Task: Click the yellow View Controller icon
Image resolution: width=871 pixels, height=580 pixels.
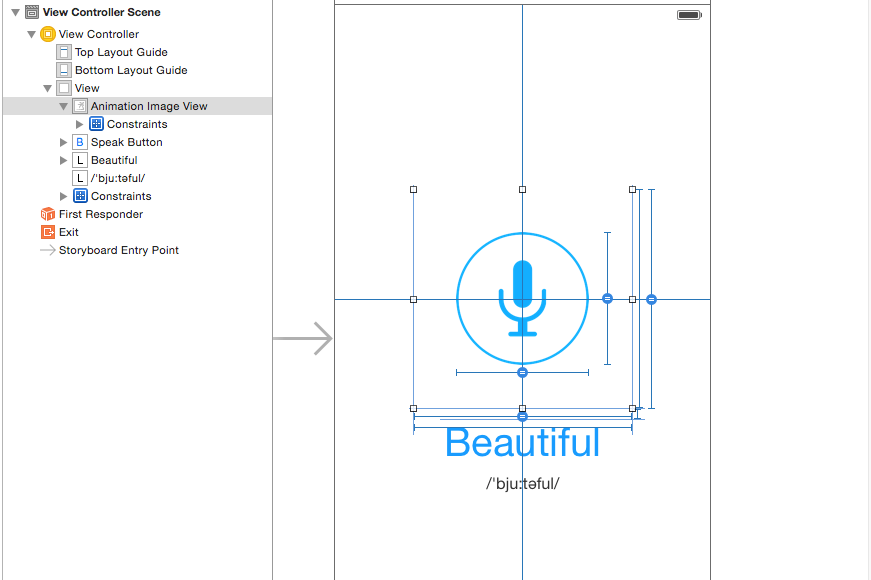Action: (x=48, y=34)
